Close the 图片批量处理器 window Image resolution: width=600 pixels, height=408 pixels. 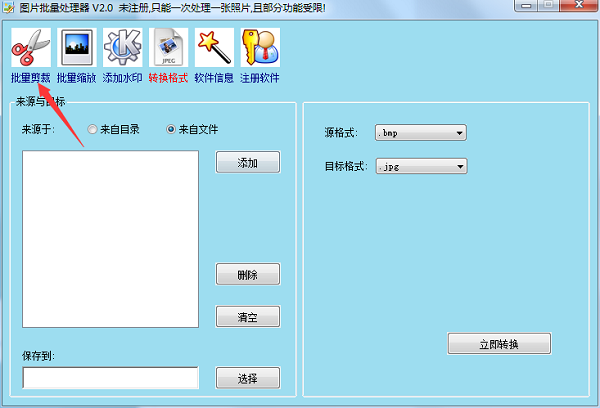[x=579, y=5]
